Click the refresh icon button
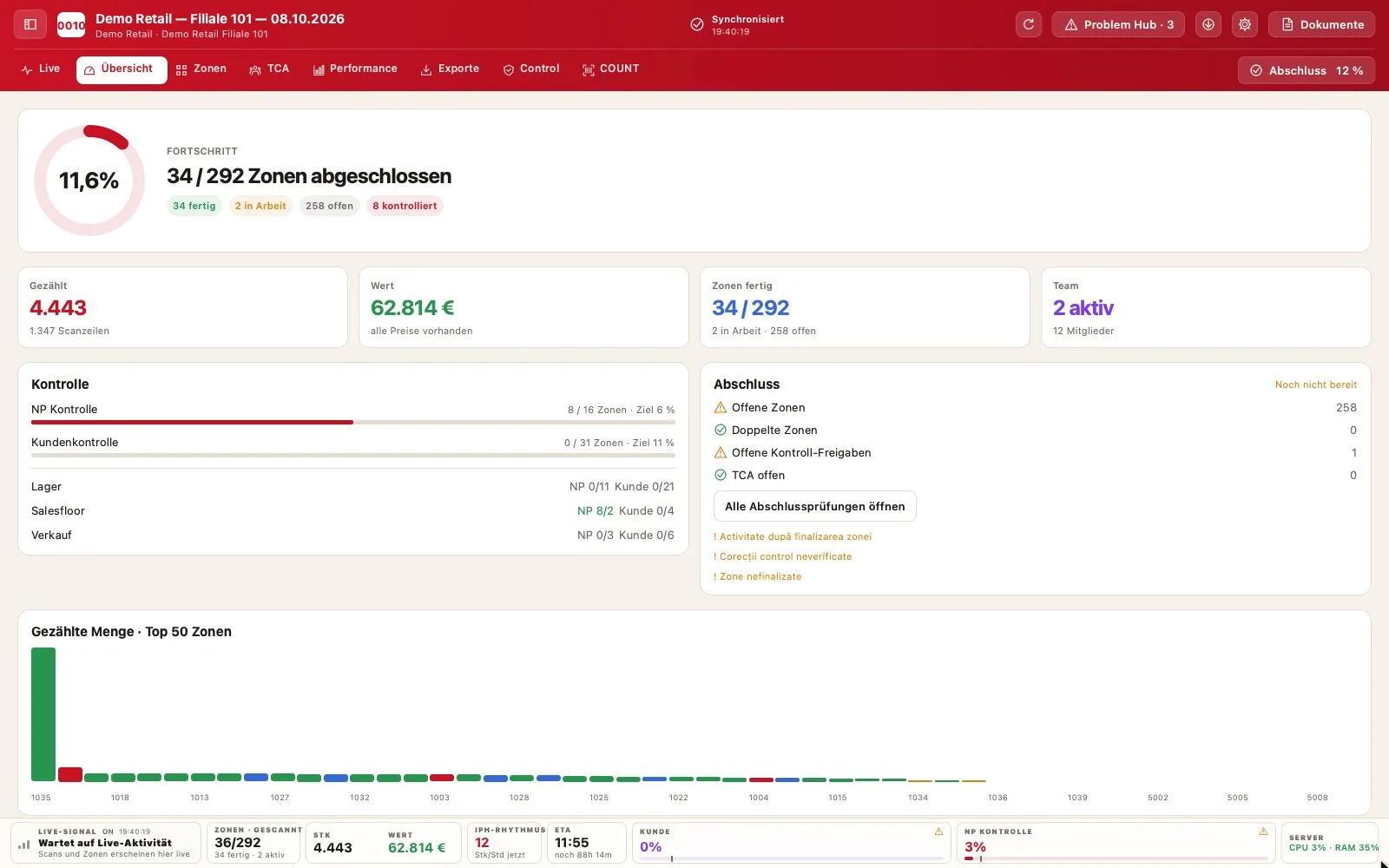This screenshot has width=1389, height=868. pyautogui.click(x=1029, y=24)
